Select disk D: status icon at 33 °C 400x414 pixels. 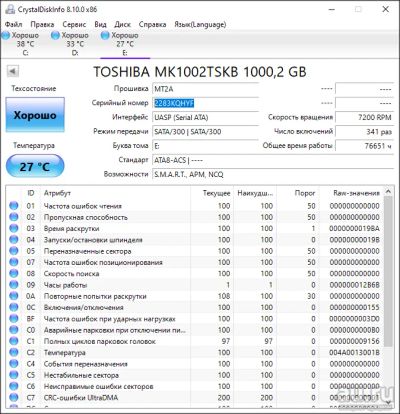tap(55, 35)
